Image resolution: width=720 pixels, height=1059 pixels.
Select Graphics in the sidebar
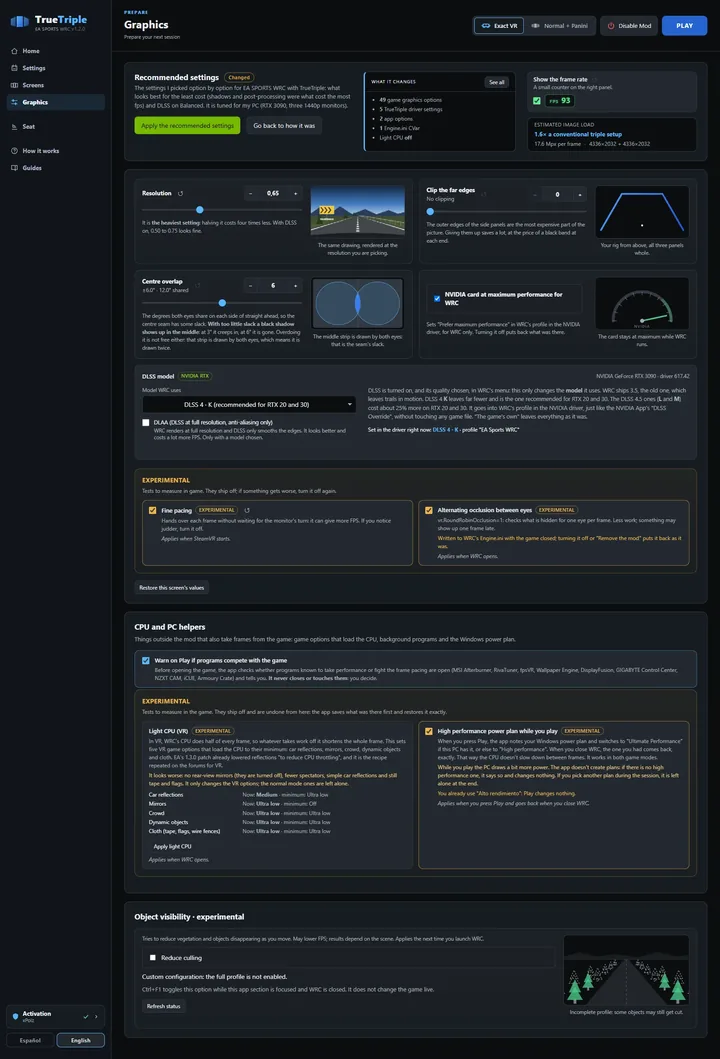pyautogui.click(x=55, y=103)
